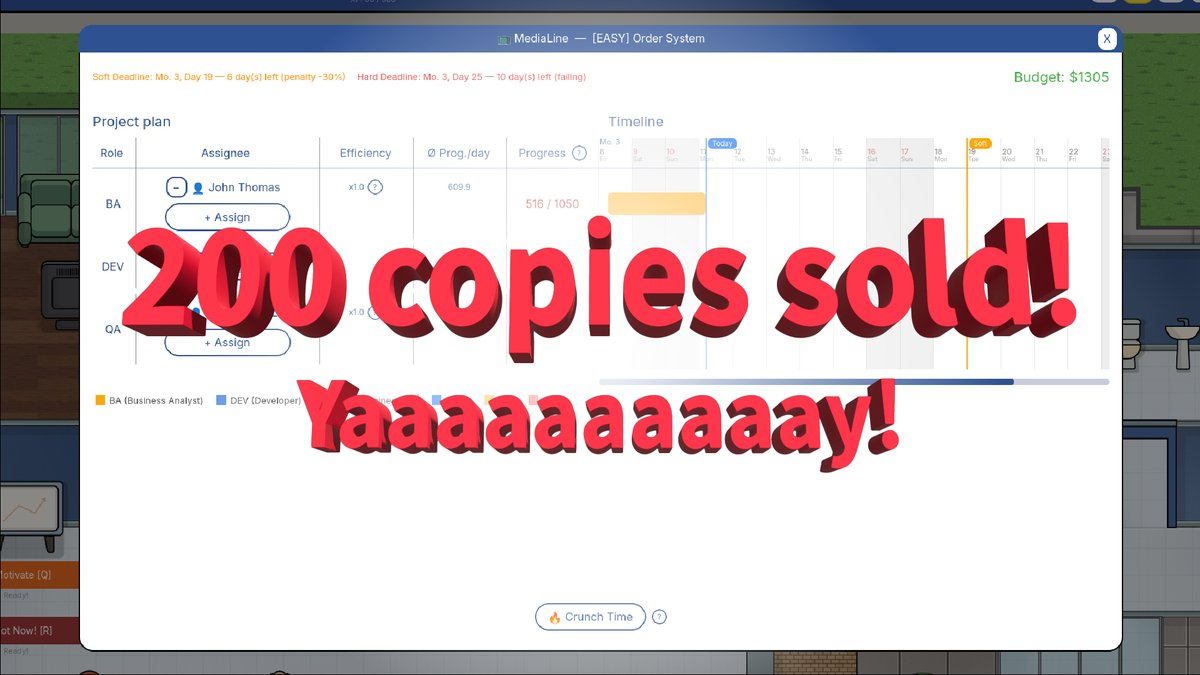
Task: Click the Today marker on the timeline
Action: pyautogui.click(x=722, y=143)
